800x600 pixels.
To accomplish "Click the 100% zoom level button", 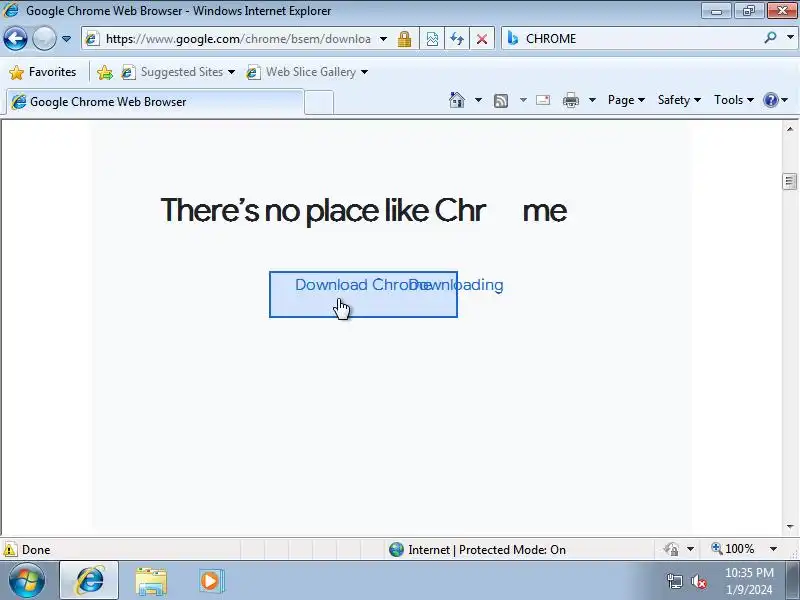I will coord(732,549).
